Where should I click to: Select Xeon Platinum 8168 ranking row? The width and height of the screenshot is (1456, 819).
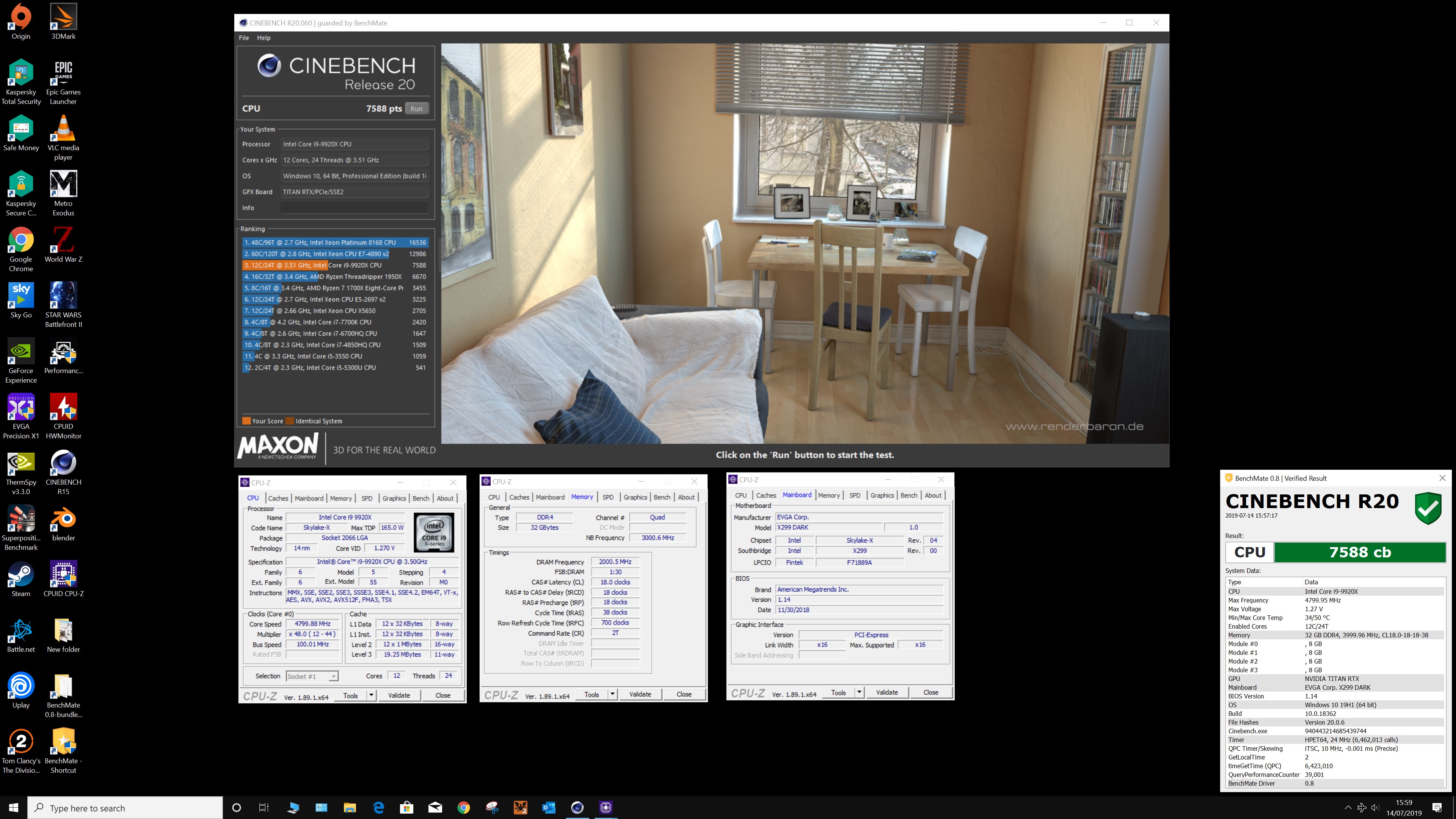(x=334, y=243)
